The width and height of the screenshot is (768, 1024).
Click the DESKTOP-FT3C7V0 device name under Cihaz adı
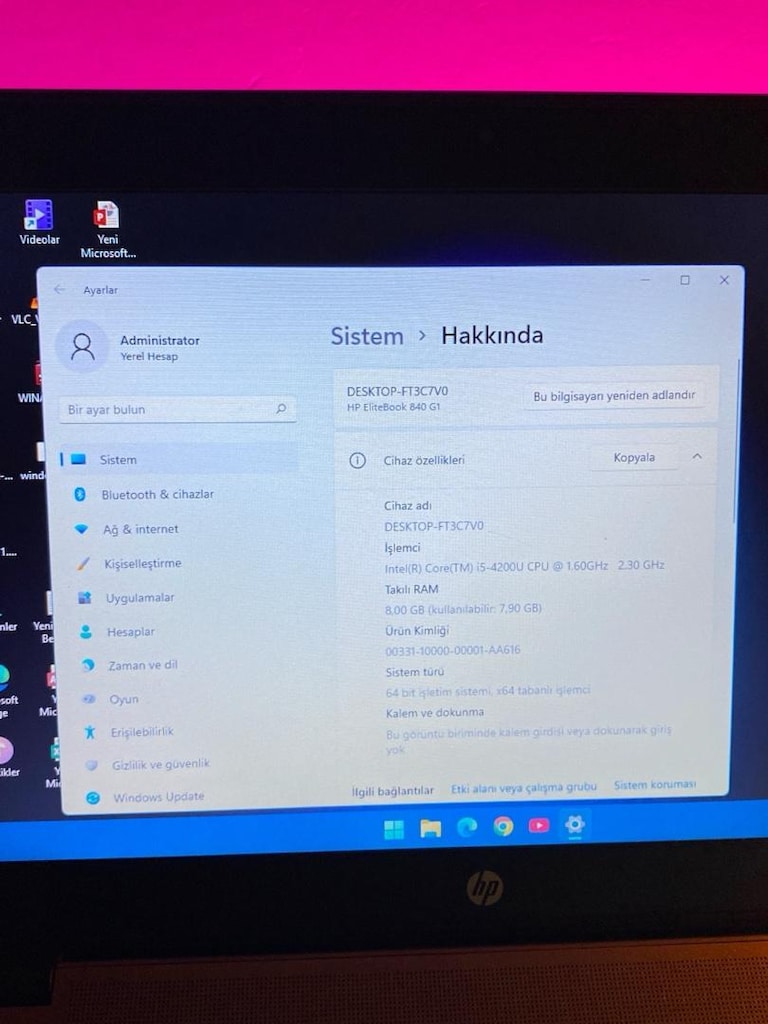pos(434,526)
